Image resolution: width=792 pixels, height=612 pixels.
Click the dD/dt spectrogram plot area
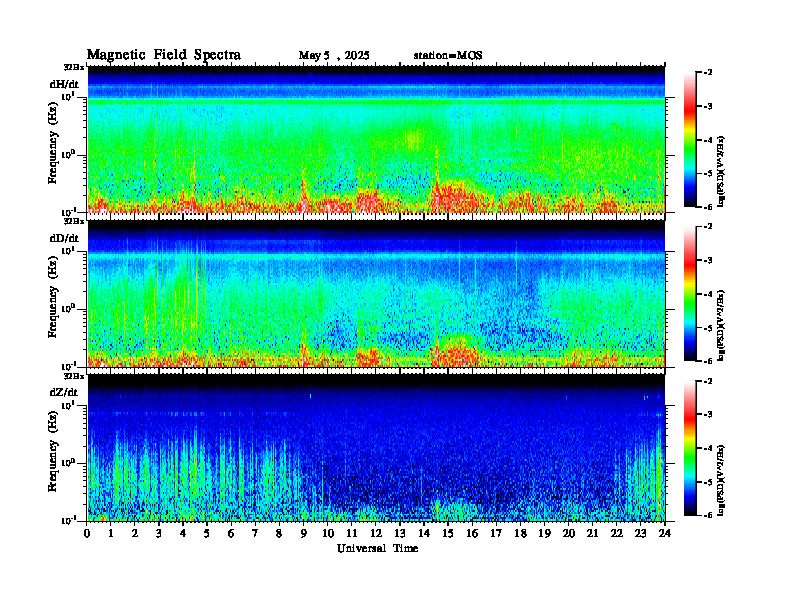[376, 294]
